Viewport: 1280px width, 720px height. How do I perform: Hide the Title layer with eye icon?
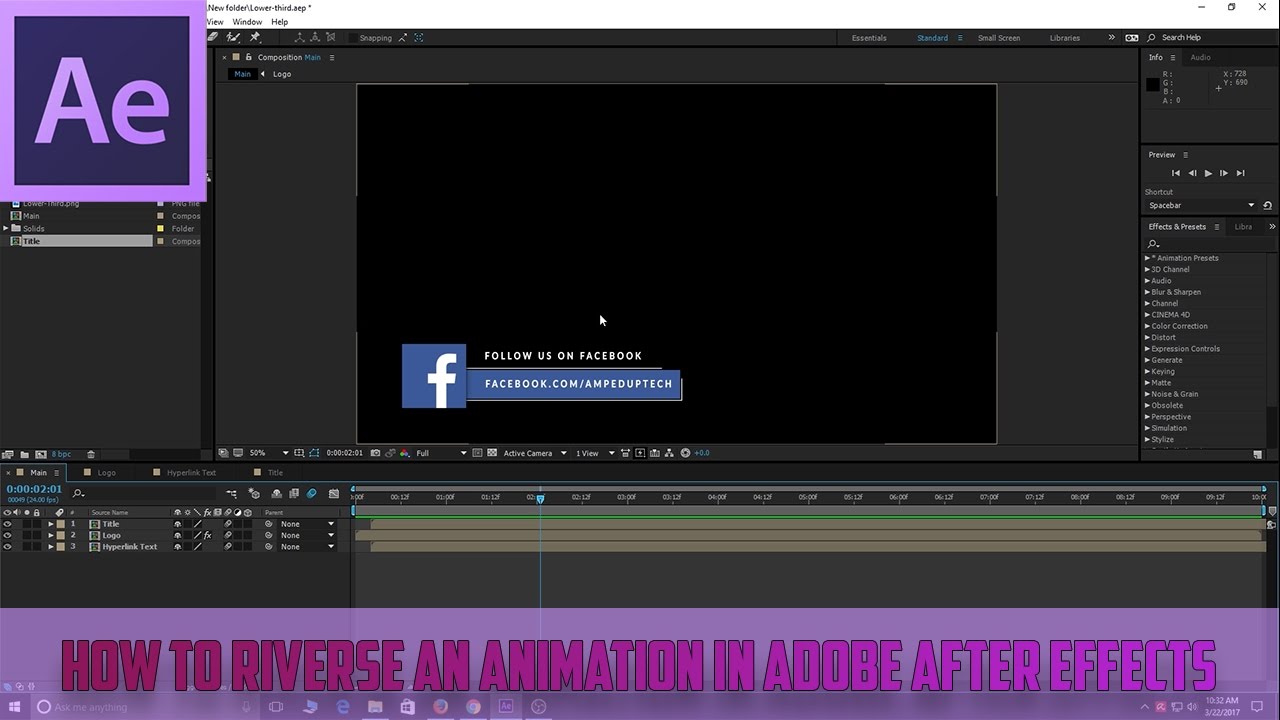[7, 524]
